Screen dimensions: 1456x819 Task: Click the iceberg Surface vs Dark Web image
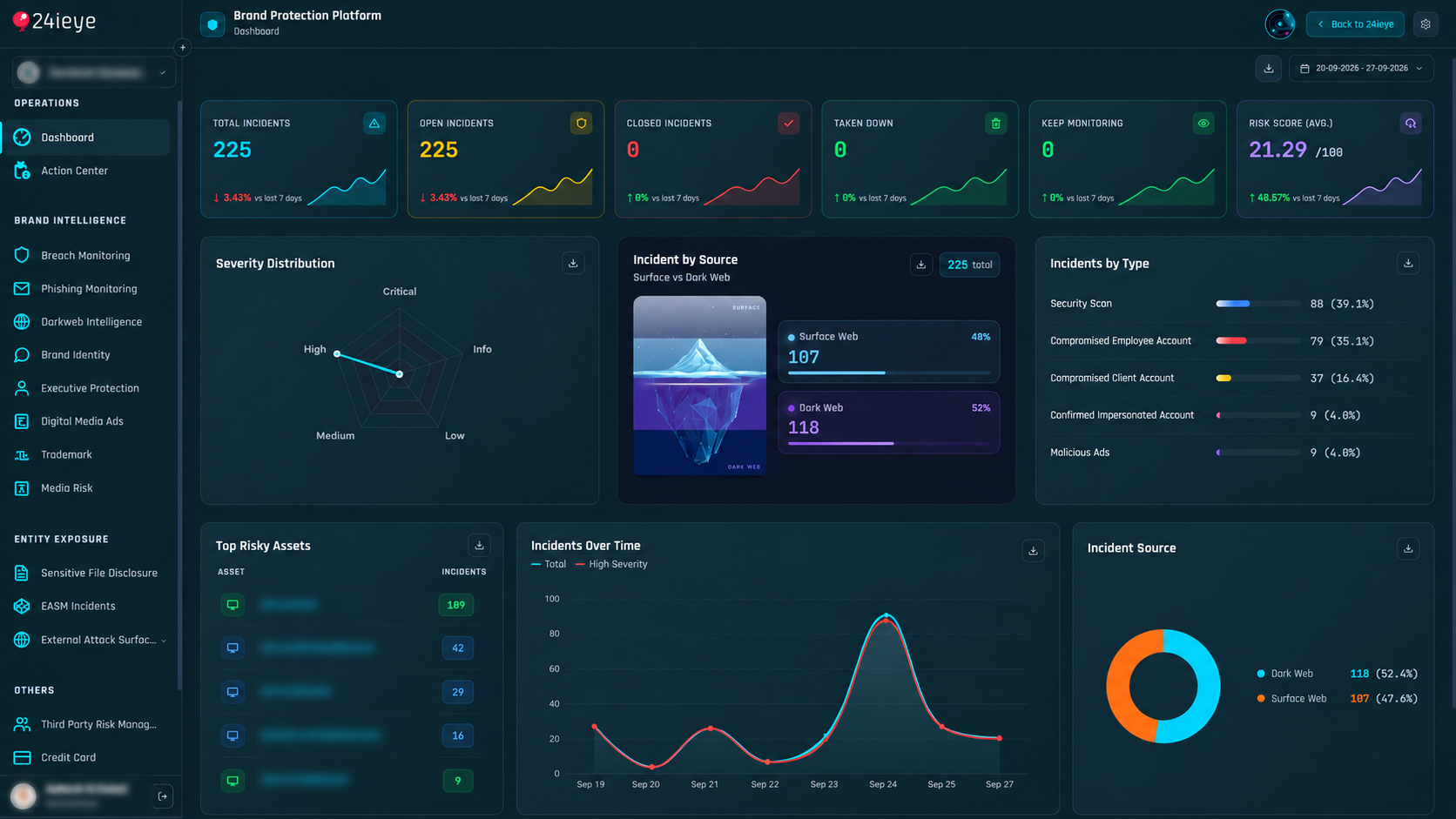(699, 386)
